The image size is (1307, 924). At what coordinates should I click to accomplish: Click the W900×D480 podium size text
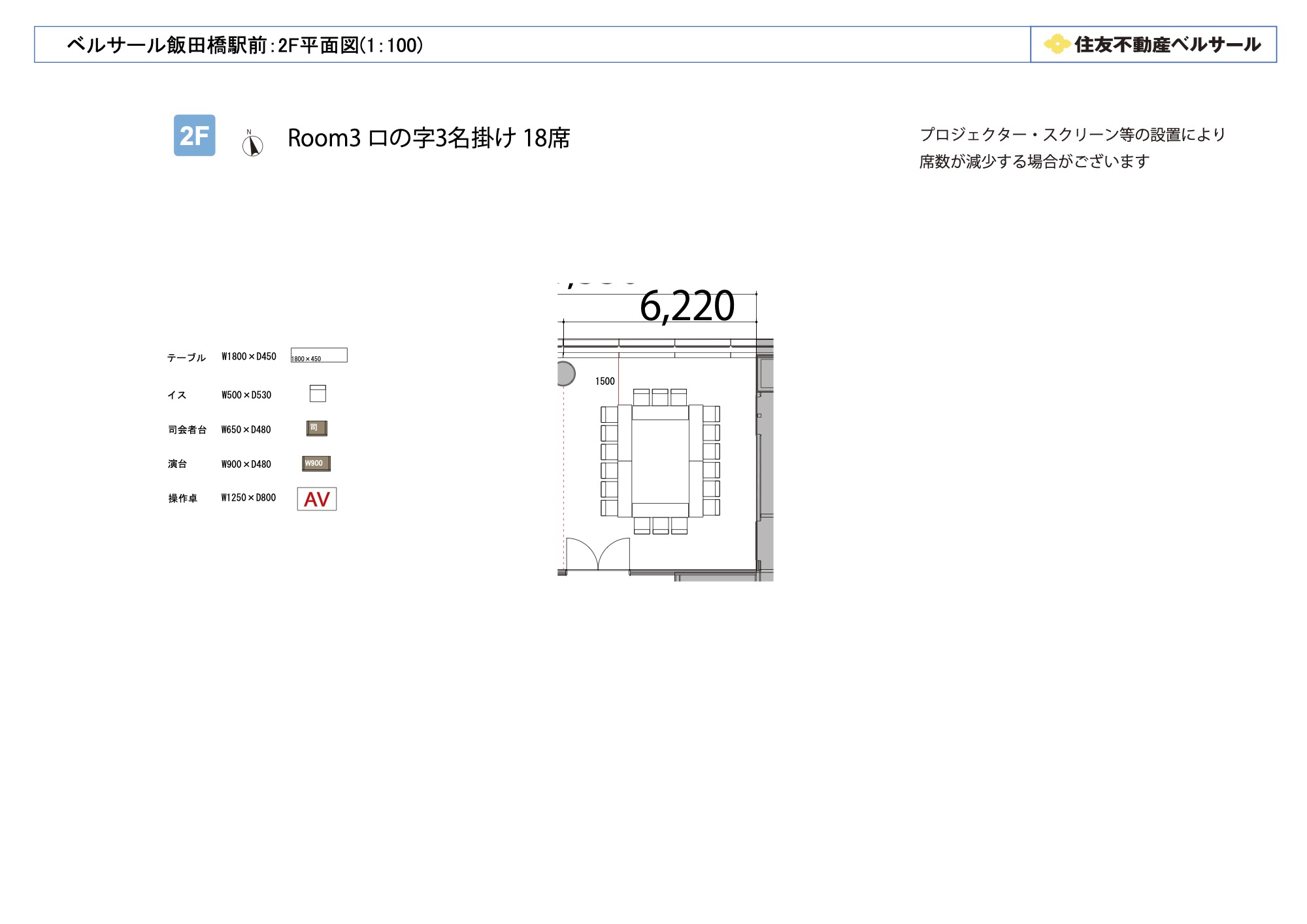coord(246,464)
